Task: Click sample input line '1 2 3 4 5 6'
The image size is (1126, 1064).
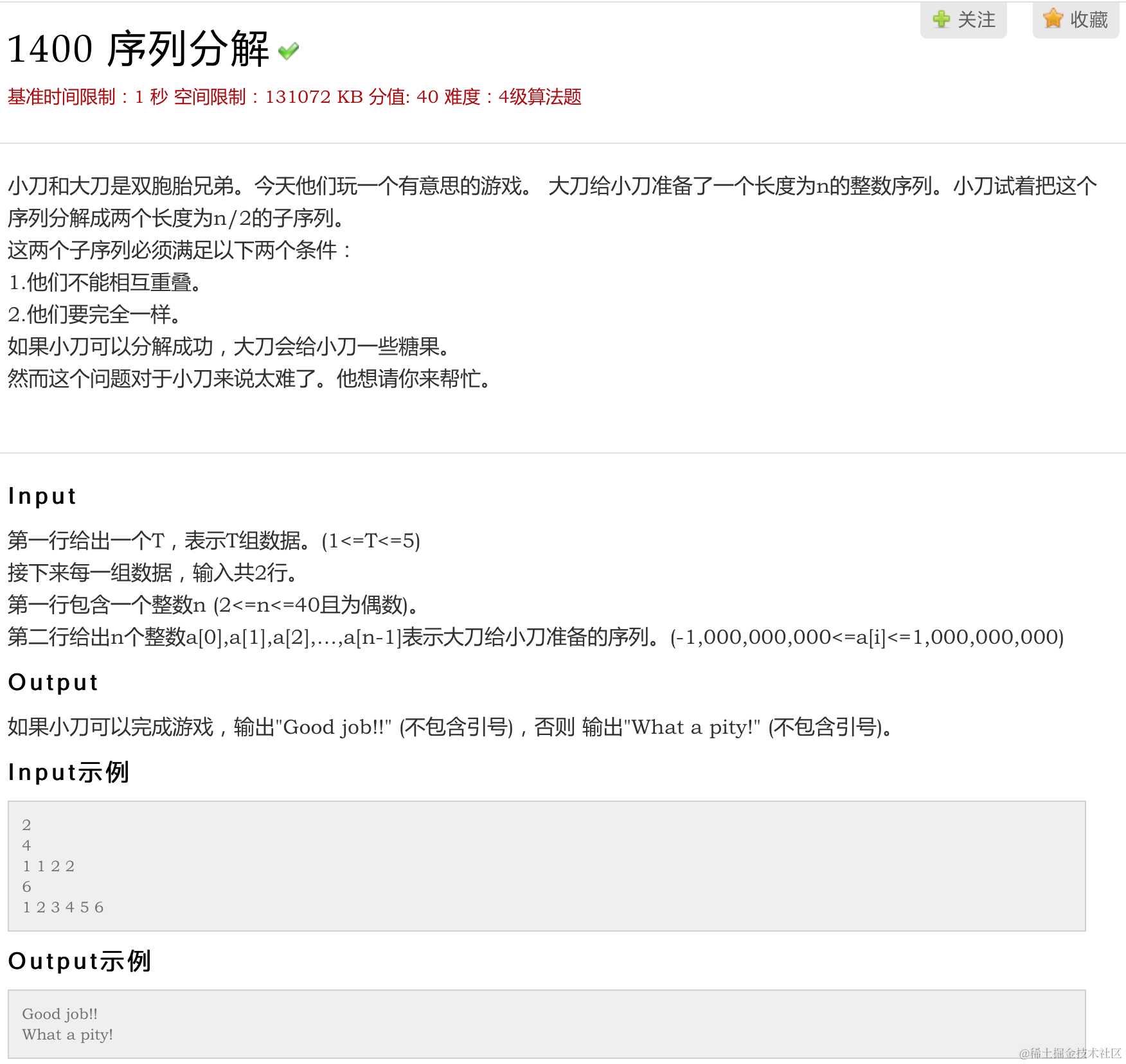Action: pos(63,907)
